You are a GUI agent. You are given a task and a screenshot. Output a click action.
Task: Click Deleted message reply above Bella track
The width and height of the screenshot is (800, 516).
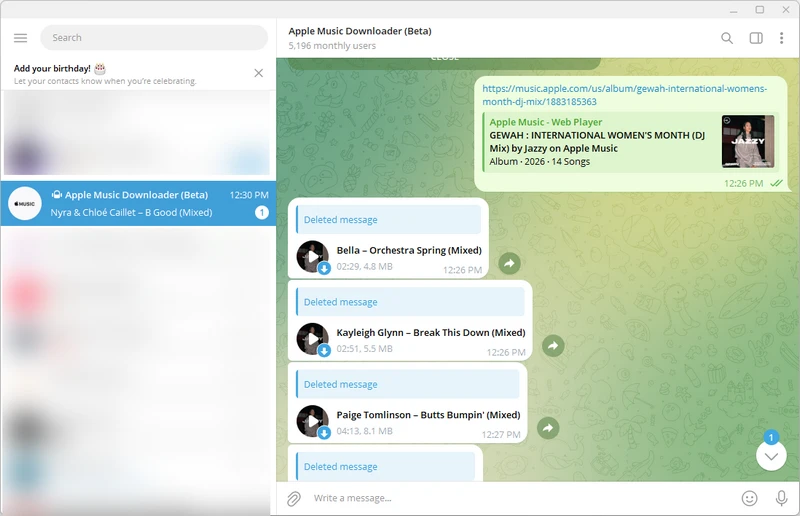[389, 219]
